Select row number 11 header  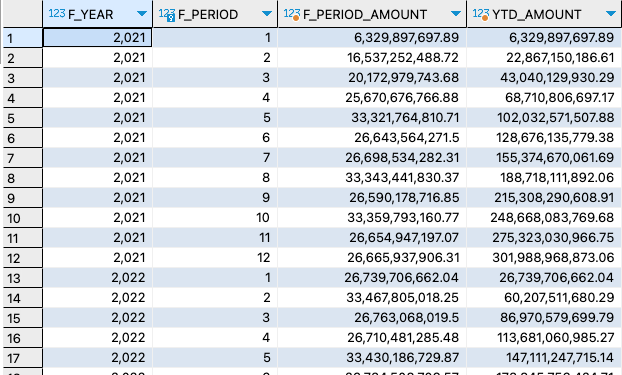23,238
